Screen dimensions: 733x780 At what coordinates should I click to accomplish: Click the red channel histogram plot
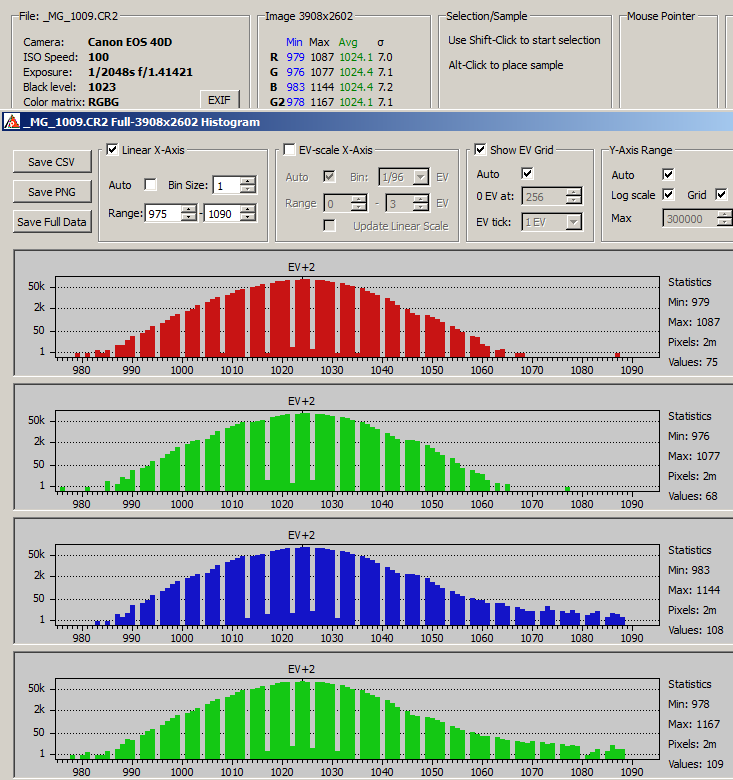click(357, 320)
